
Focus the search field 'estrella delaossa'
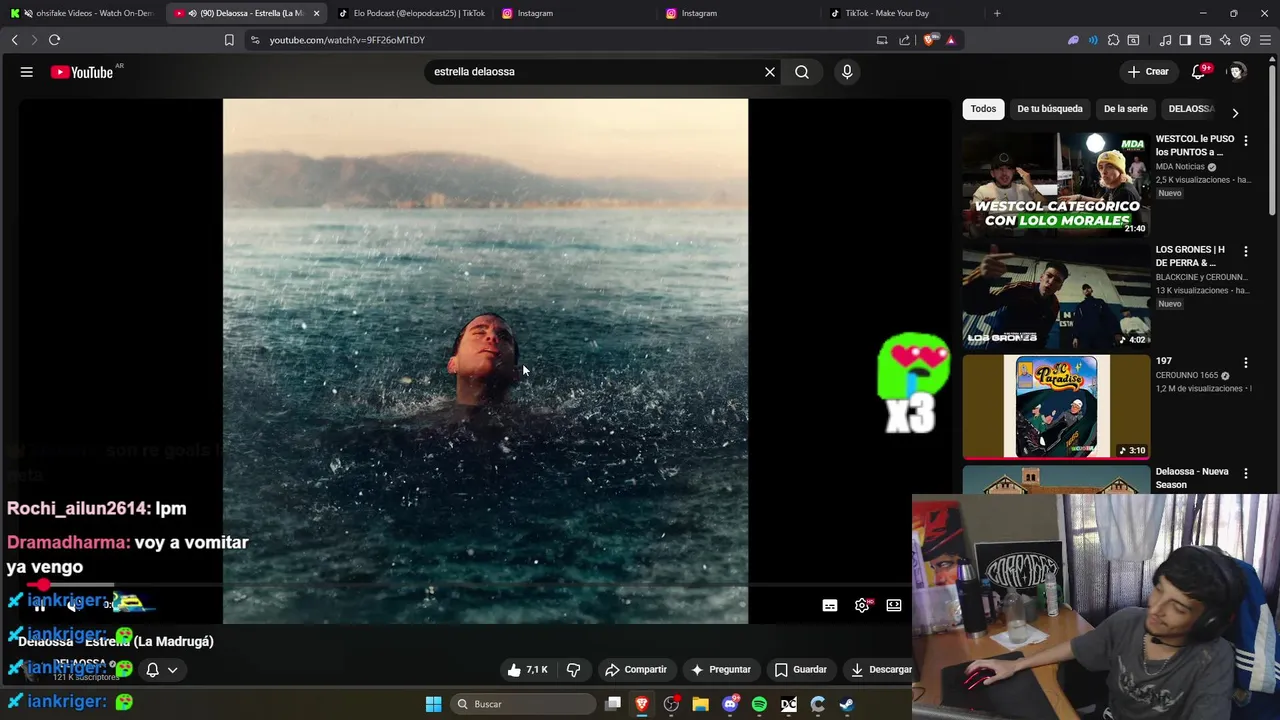point(595,72)
